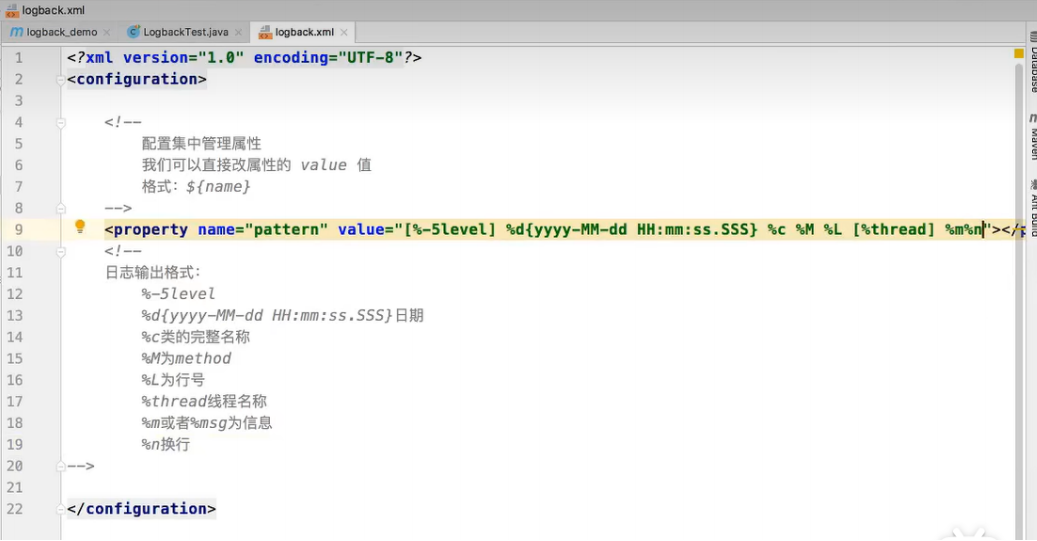Close the LogbackTest.java tab
Screen dimensions: 1037x541
click(x=238, y=32)
